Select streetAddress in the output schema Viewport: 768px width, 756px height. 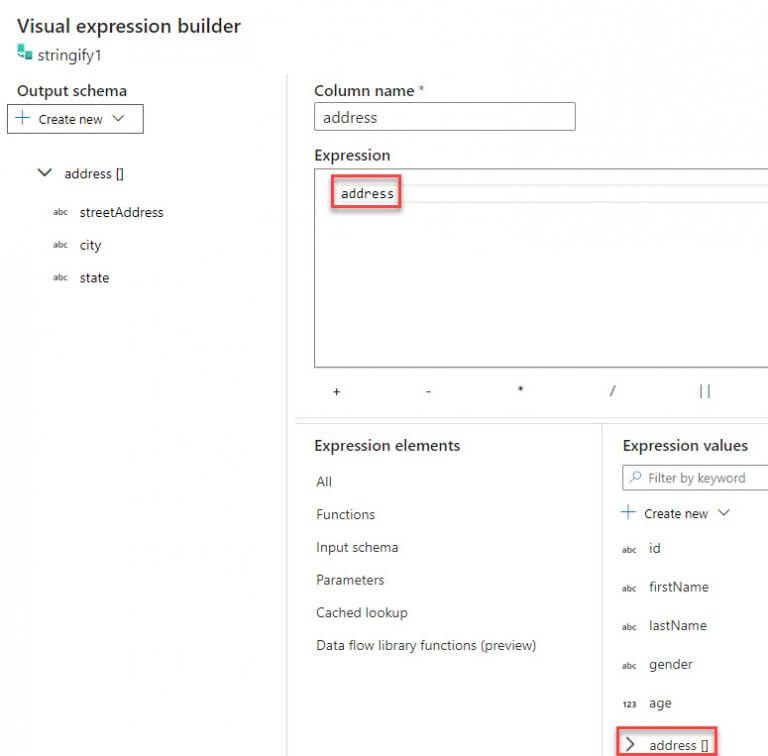[121, 212]
